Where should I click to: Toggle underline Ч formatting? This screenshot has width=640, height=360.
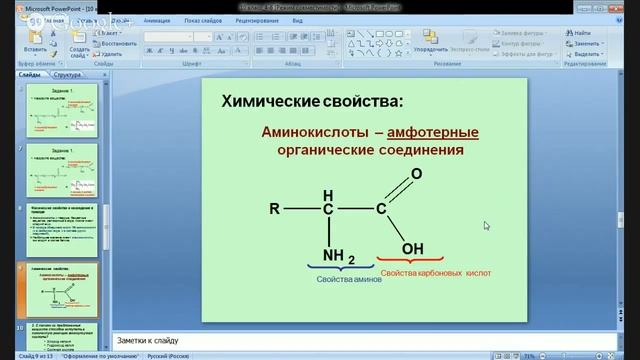click(x=172, y=51)
